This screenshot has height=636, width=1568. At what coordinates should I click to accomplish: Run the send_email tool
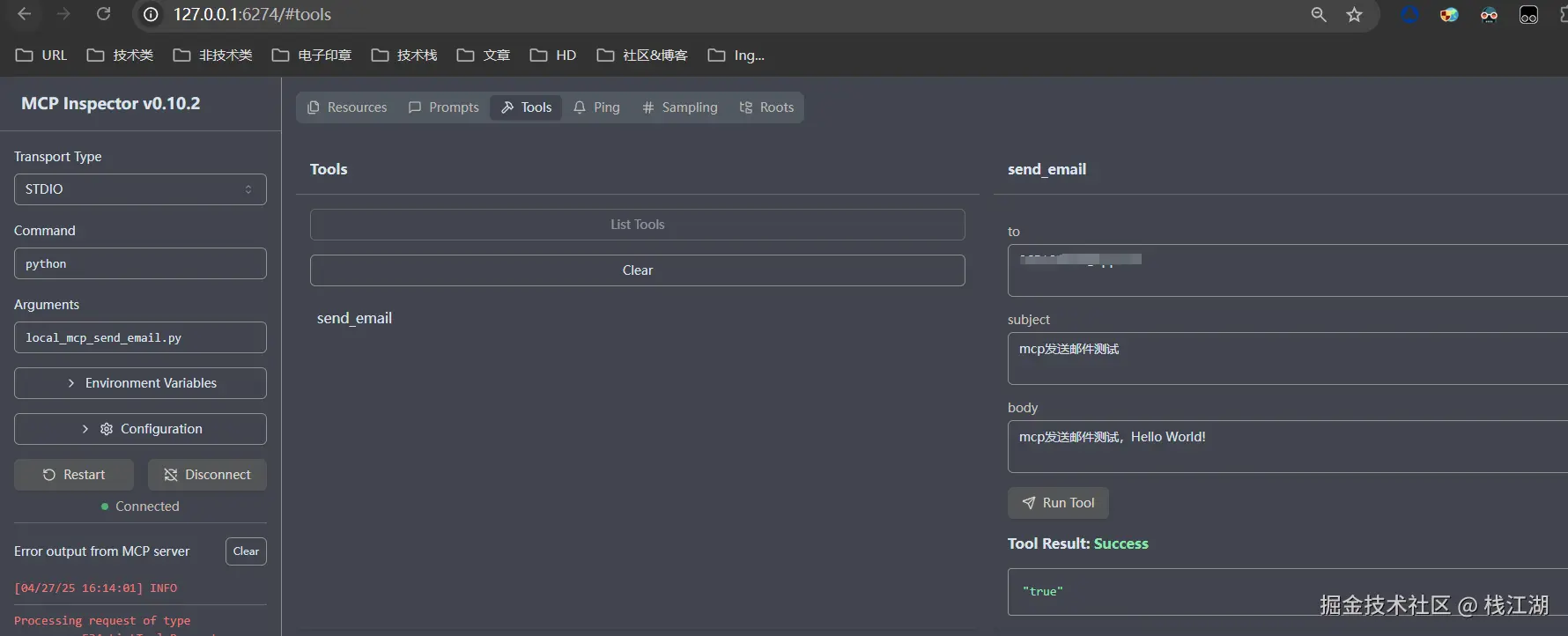1058,503
